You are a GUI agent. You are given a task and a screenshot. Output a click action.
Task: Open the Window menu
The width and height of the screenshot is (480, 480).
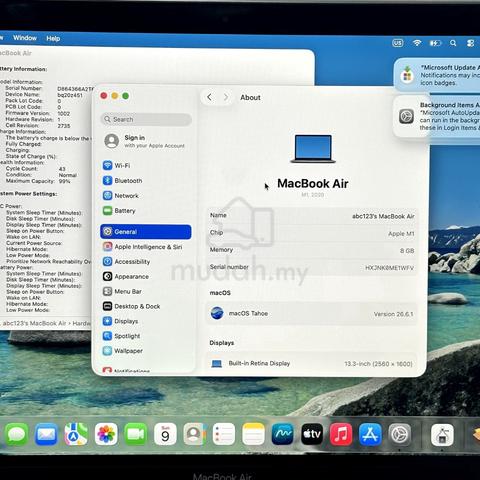[25, 38]
